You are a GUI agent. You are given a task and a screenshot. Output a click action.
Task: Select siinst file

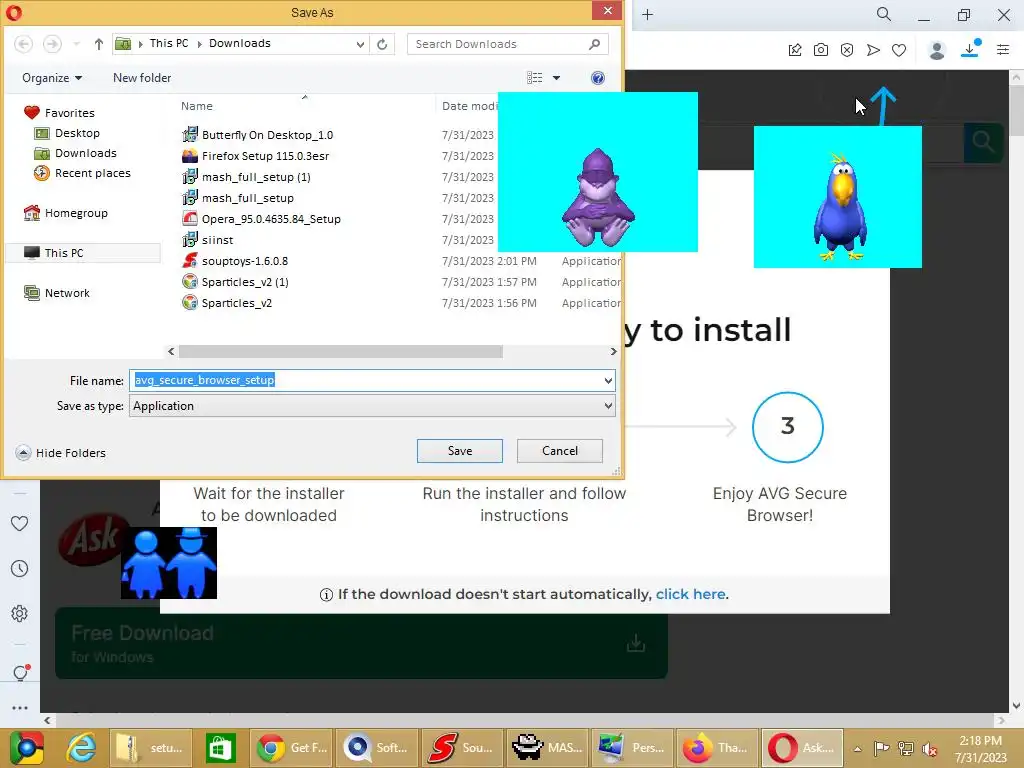point(208,240)
